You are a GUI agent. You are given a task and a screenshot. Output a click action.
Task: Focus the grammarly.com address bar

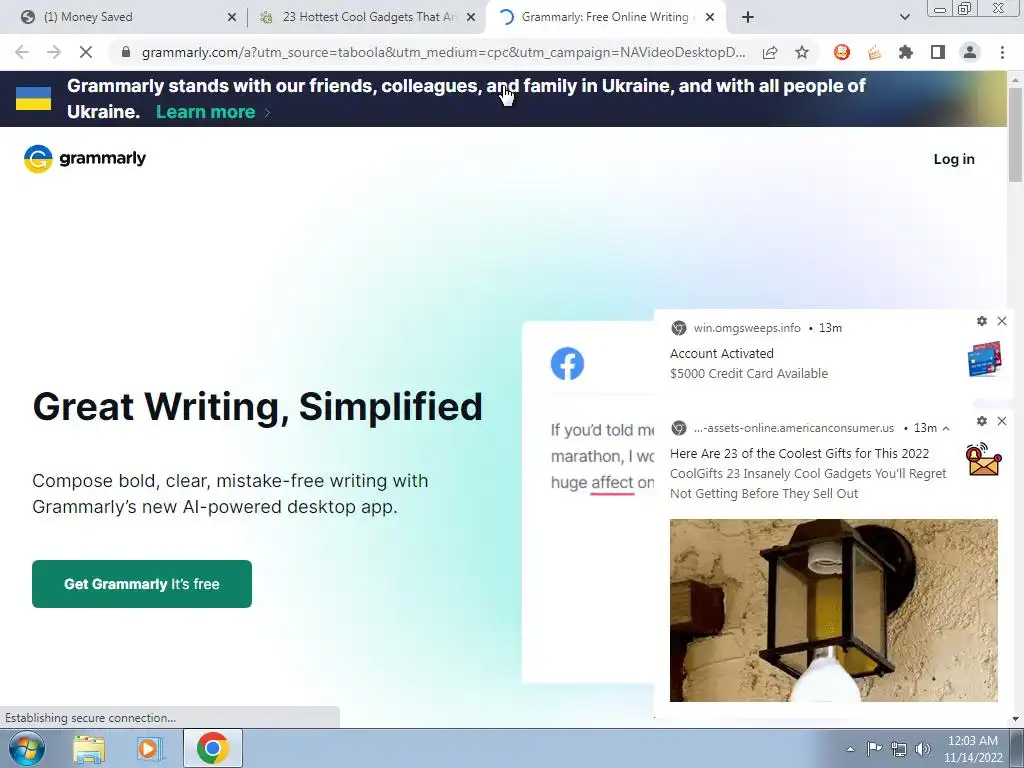(x=443, y=52)
